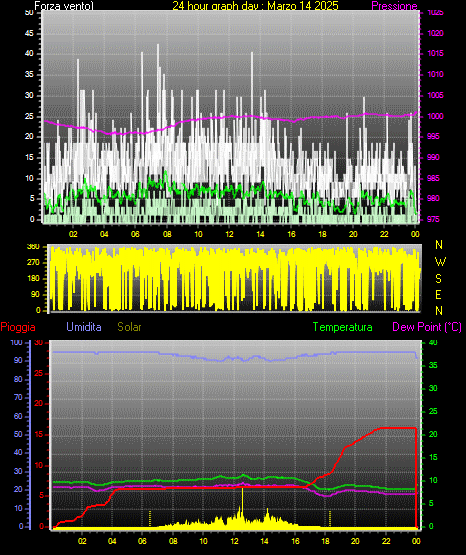Click the 15 mm mark on rain axis
This screenshot has height=555, width=466.
(x=39, y=434)
